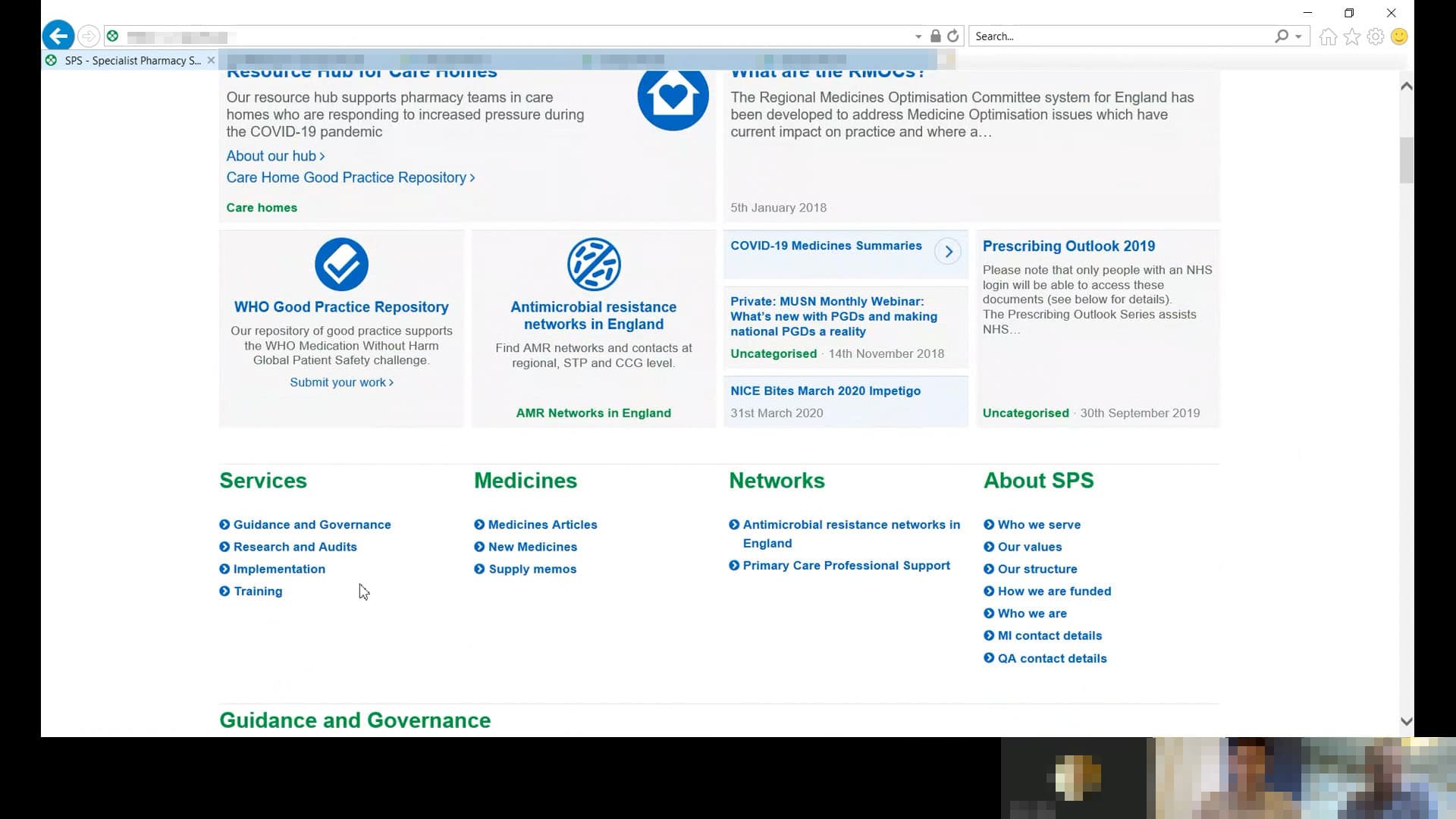Open the Medicines Articles link

pos(542,524)
